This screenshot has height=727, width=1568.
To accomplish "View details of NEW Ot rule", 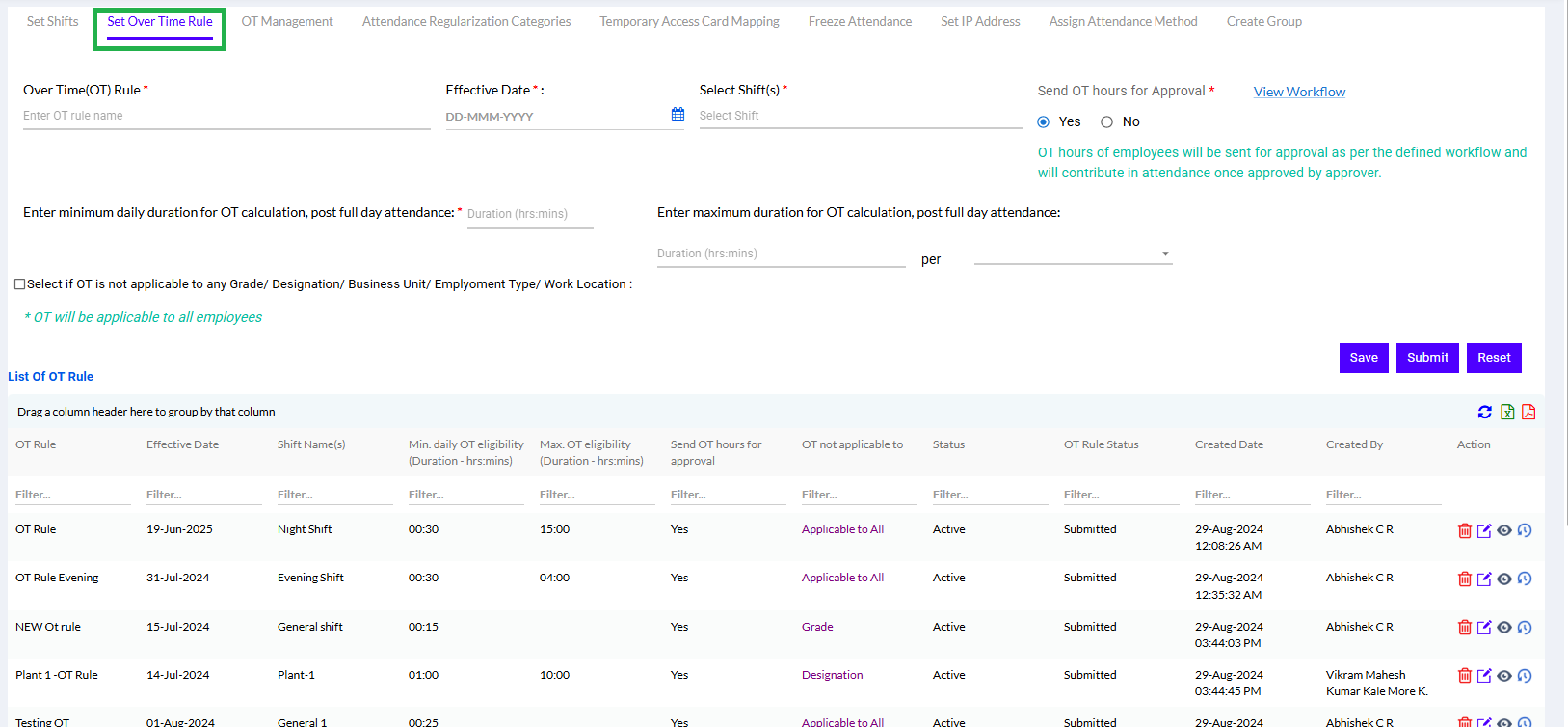I will coord(1504,628).
